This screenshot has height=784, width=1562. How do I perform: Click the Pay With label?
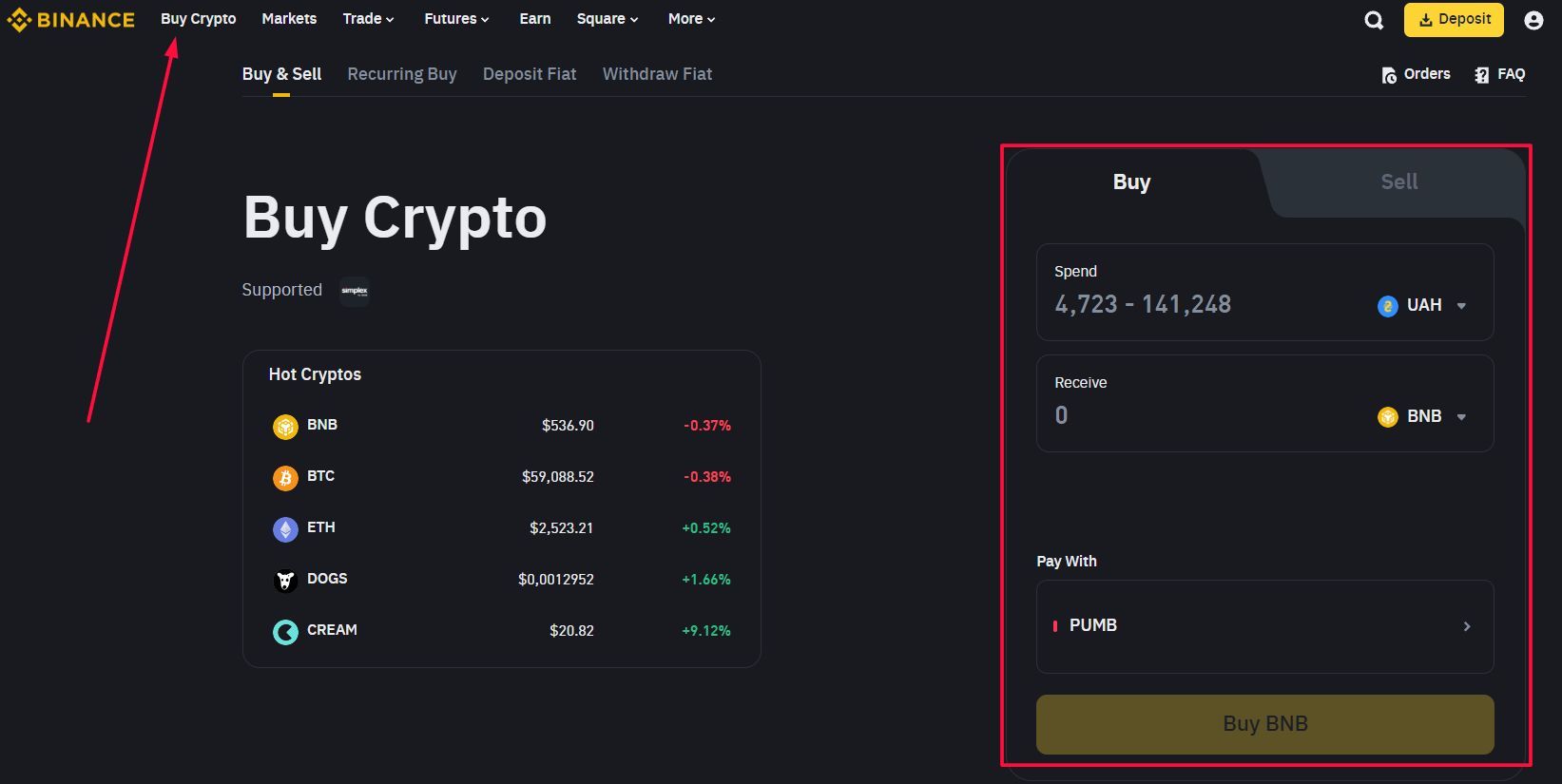[1067, 562]
